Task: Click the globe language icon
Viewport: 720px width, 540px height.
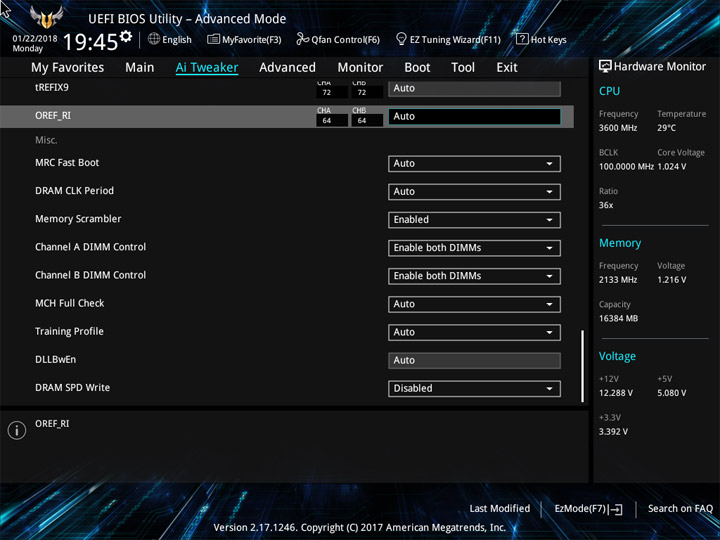Action: (x=154, y=39)
